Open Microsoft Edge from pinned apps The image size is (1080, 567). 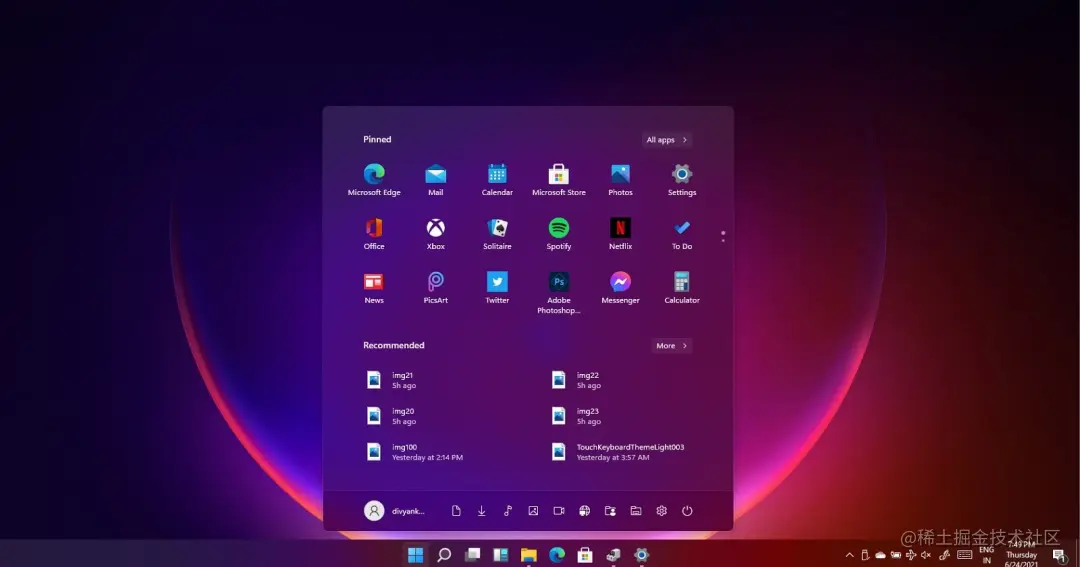(374, 180)
